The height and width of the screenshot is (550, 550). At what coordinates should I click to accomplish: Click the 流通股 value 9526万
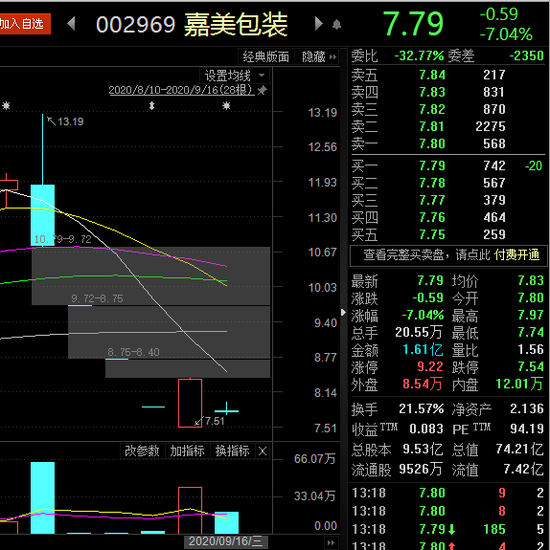pos(421,469)
